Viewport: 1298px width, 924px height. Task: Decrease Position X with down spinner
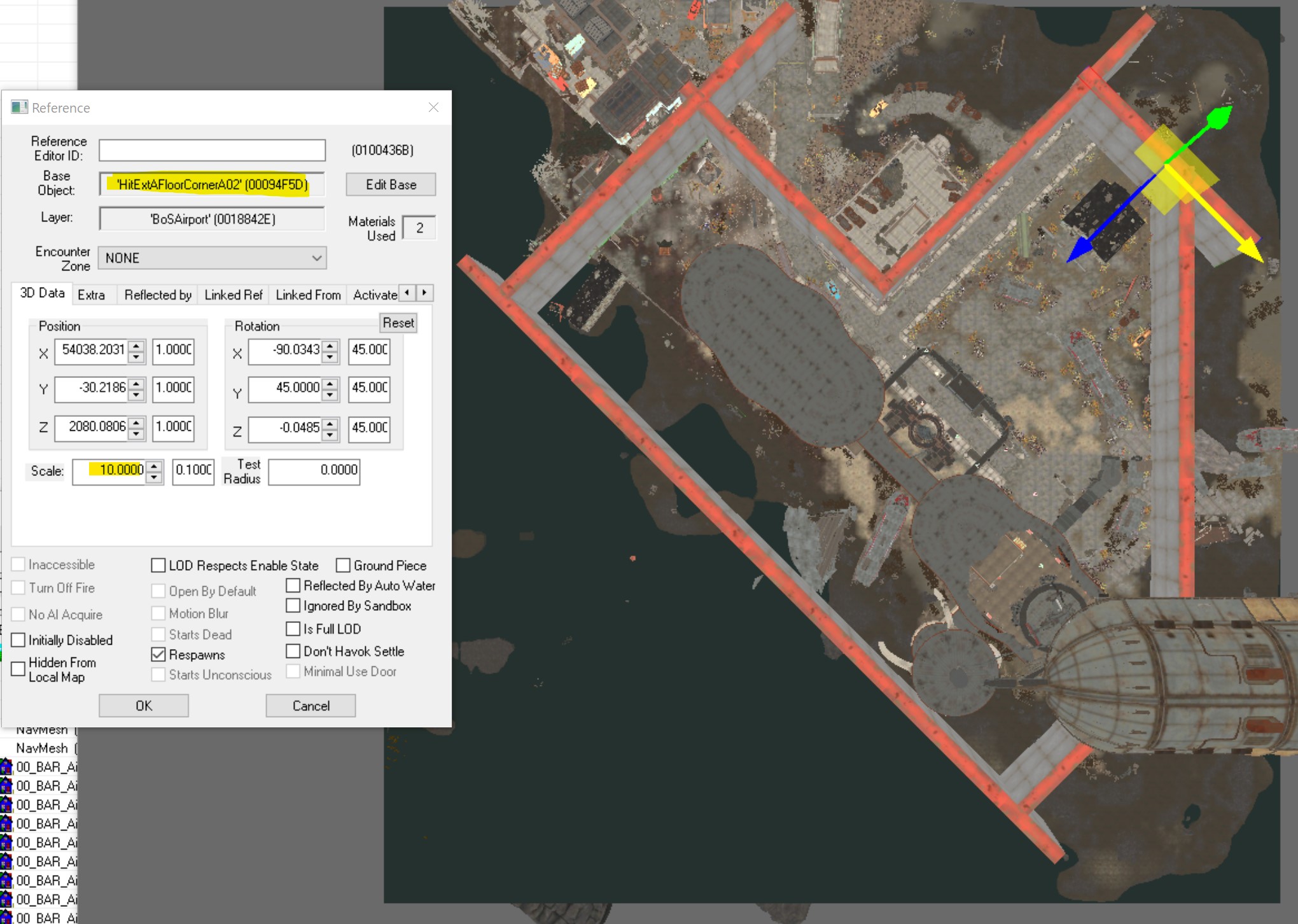[136, 356]
